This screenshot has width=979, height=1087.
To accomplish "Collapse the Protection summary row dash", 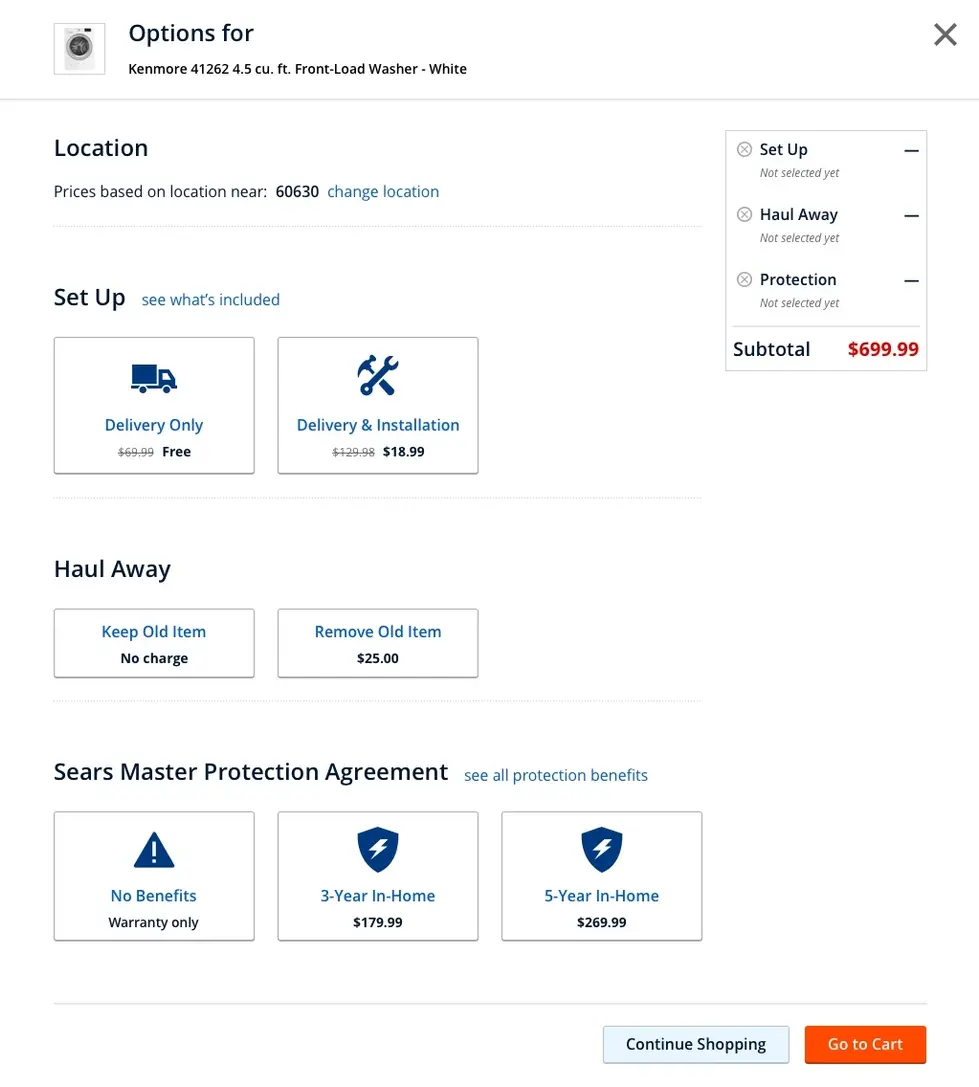I will point(912,281).
